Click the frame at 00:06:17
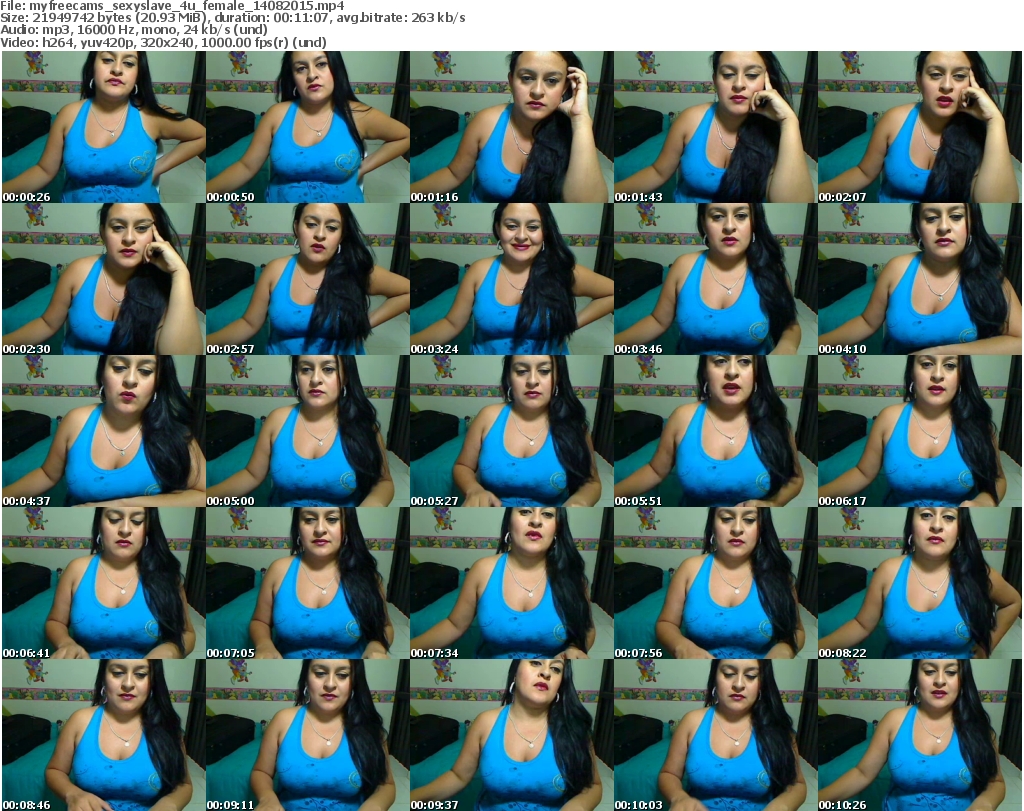Screen dimensions: 1024x811 point(920,431)
